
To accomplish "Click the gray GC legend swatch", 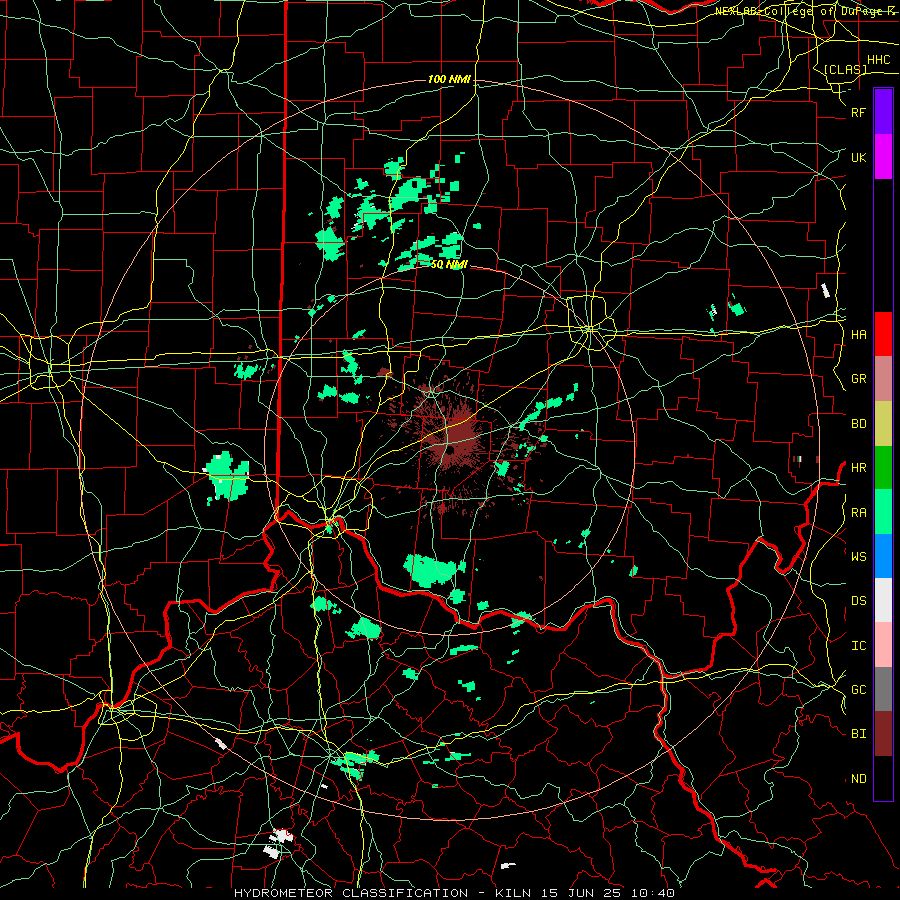I will click(x=883, y=689).
